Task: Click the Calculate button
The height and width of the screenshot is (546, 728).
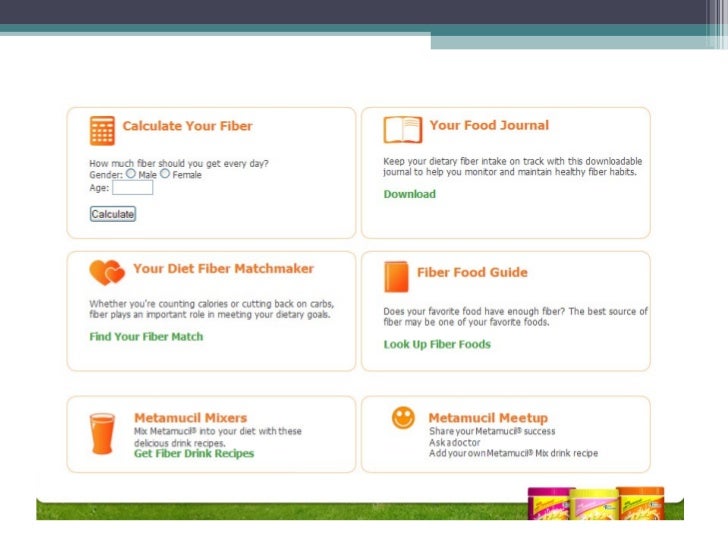Action: point(113,214)
